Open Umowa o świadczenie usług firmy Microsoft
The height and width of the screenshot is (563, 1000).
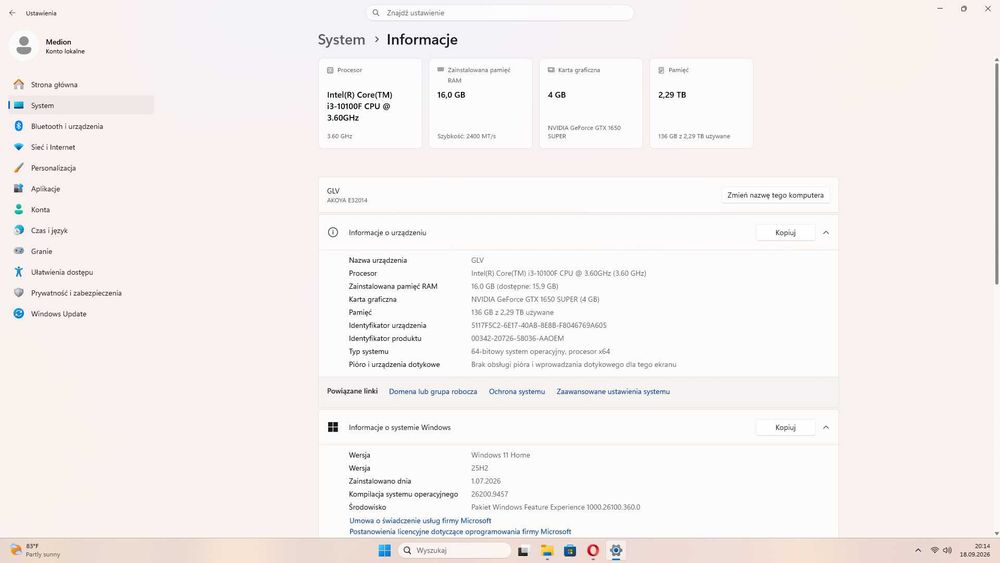(420, 521)
